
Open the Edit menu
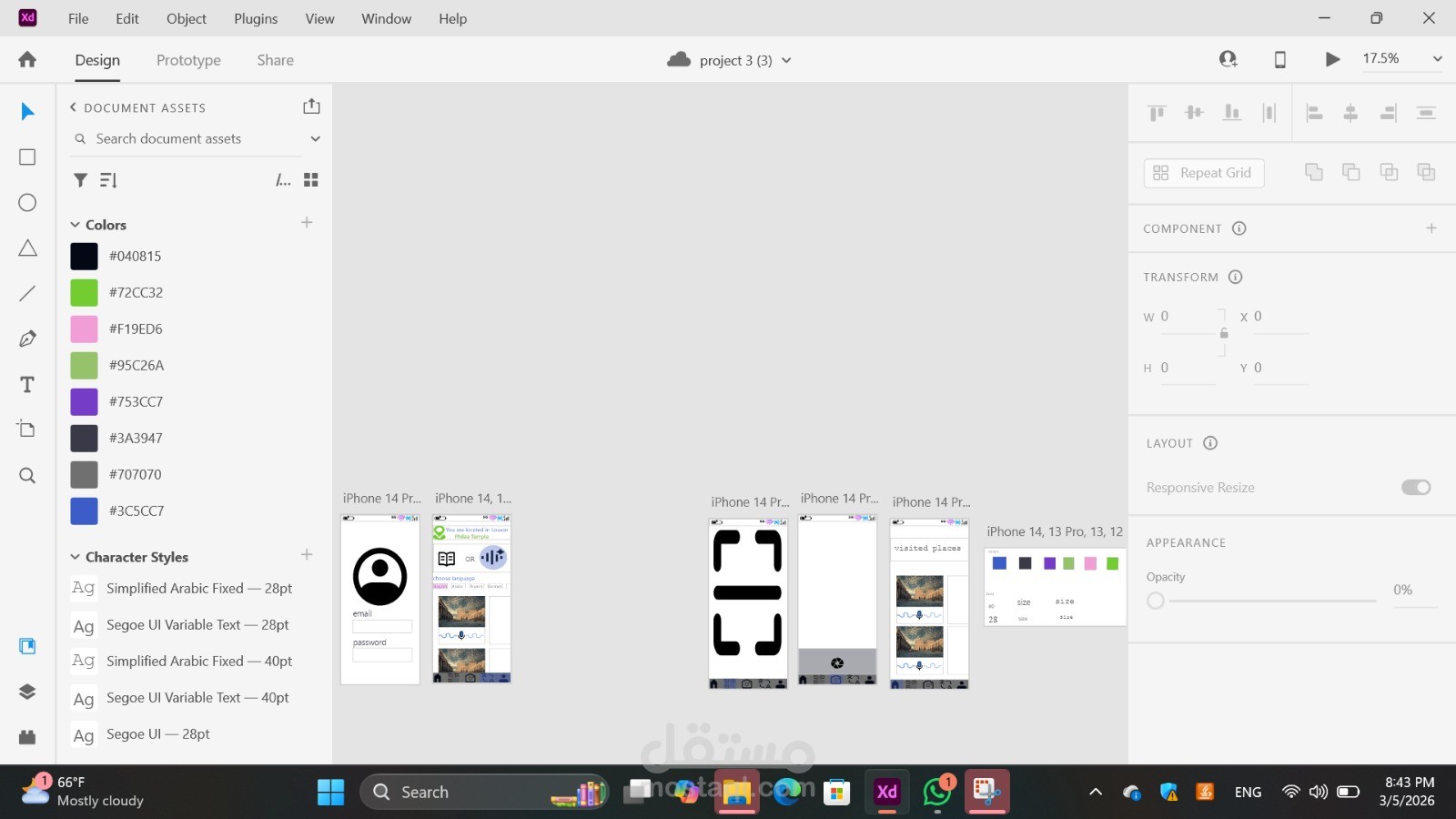(x=127, y=18)
